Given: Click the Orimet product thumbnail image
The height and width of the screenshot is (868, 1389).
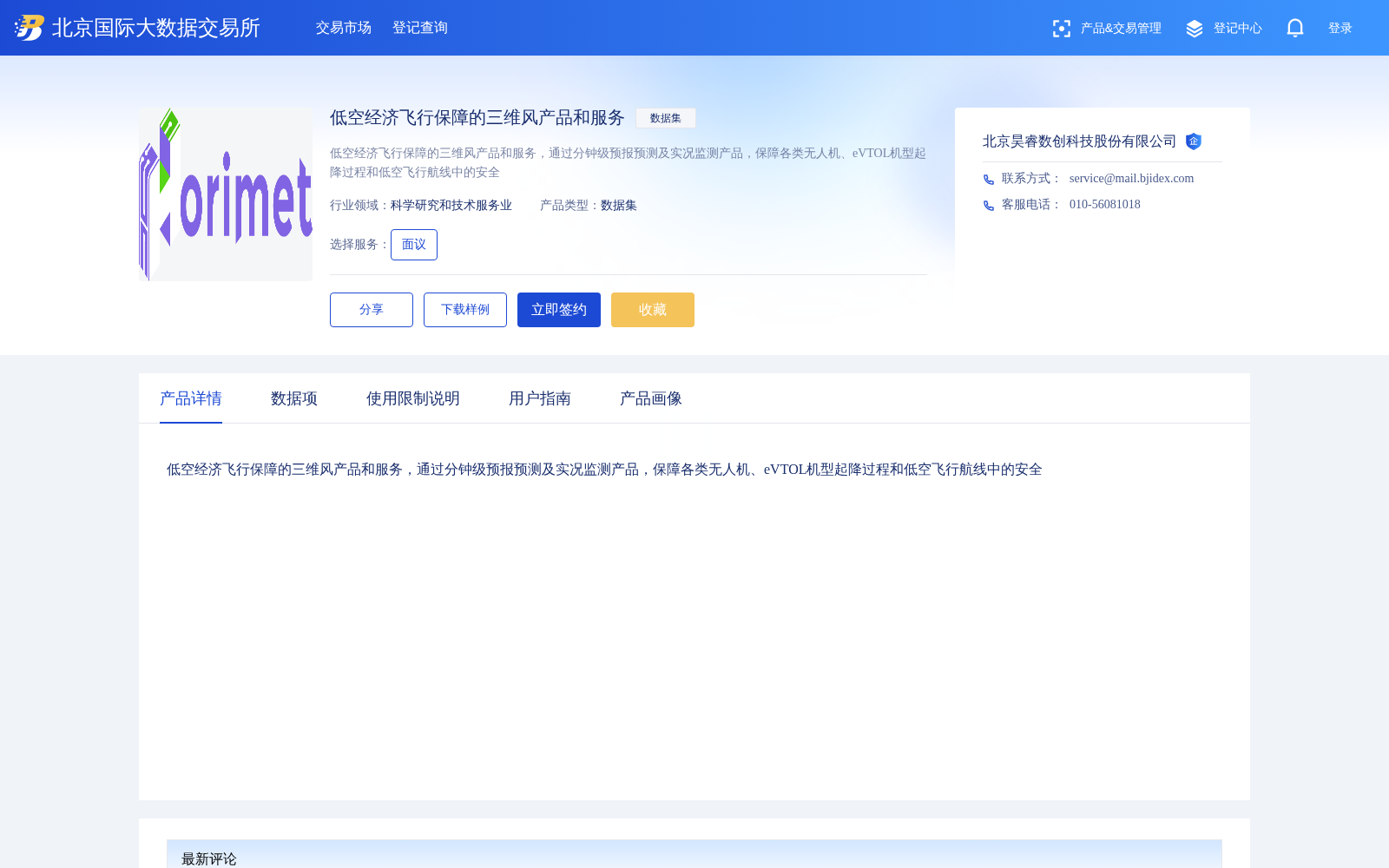Looking at the screenshot, I should (x=226, y=194).
